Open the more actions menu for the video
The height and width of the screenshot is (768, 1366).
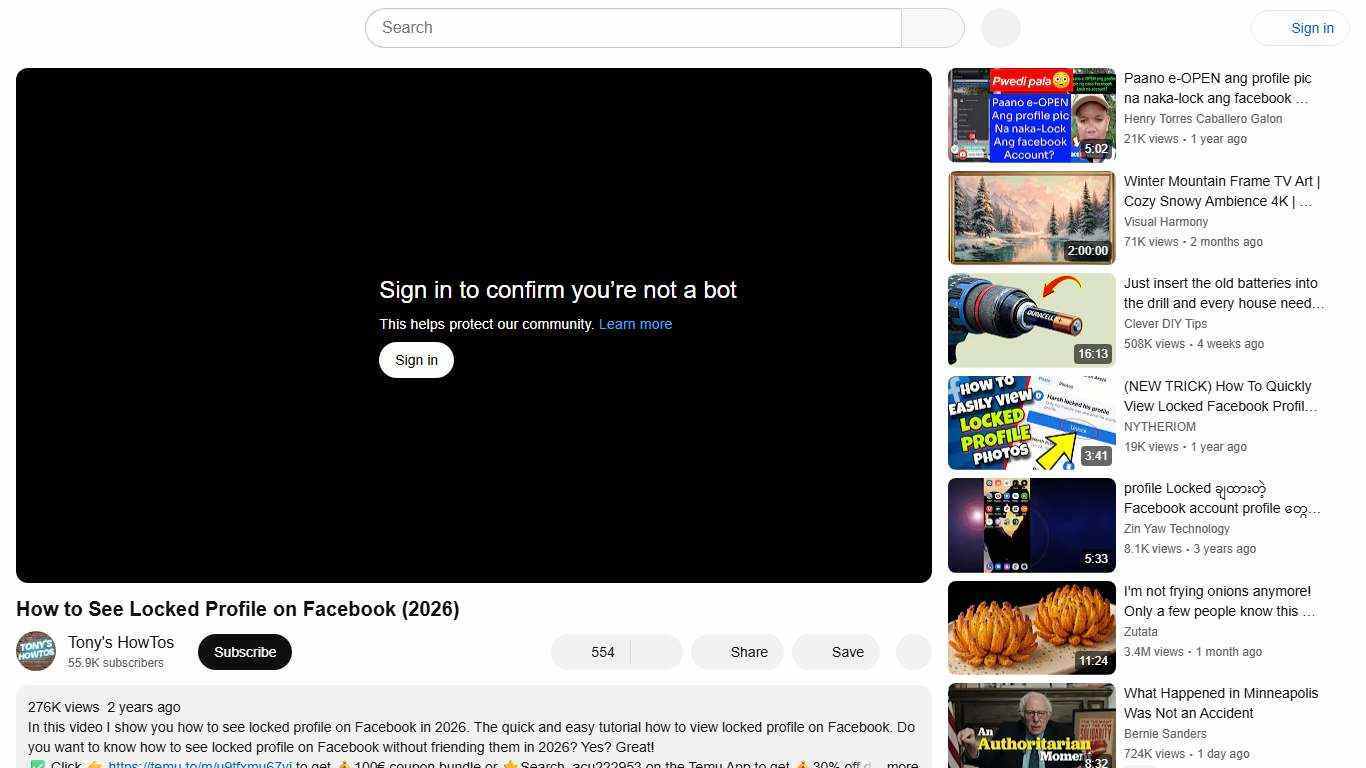(913, 652)
